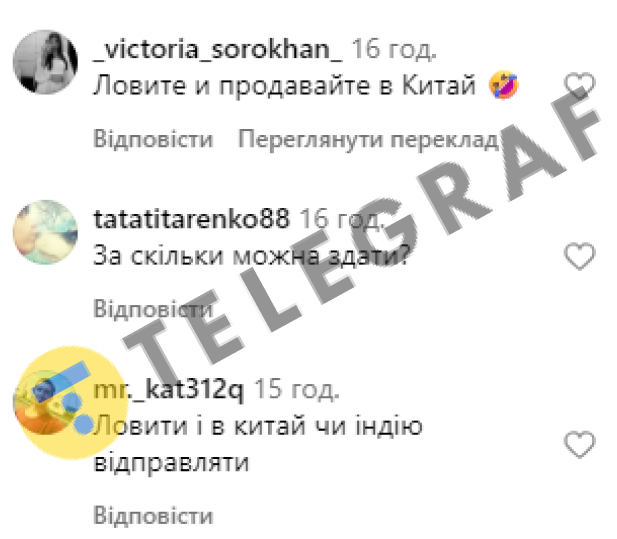
Task: Reply to the _victoria_sorokhan_ comment via Відповісти
Action: tap(153, 139)
